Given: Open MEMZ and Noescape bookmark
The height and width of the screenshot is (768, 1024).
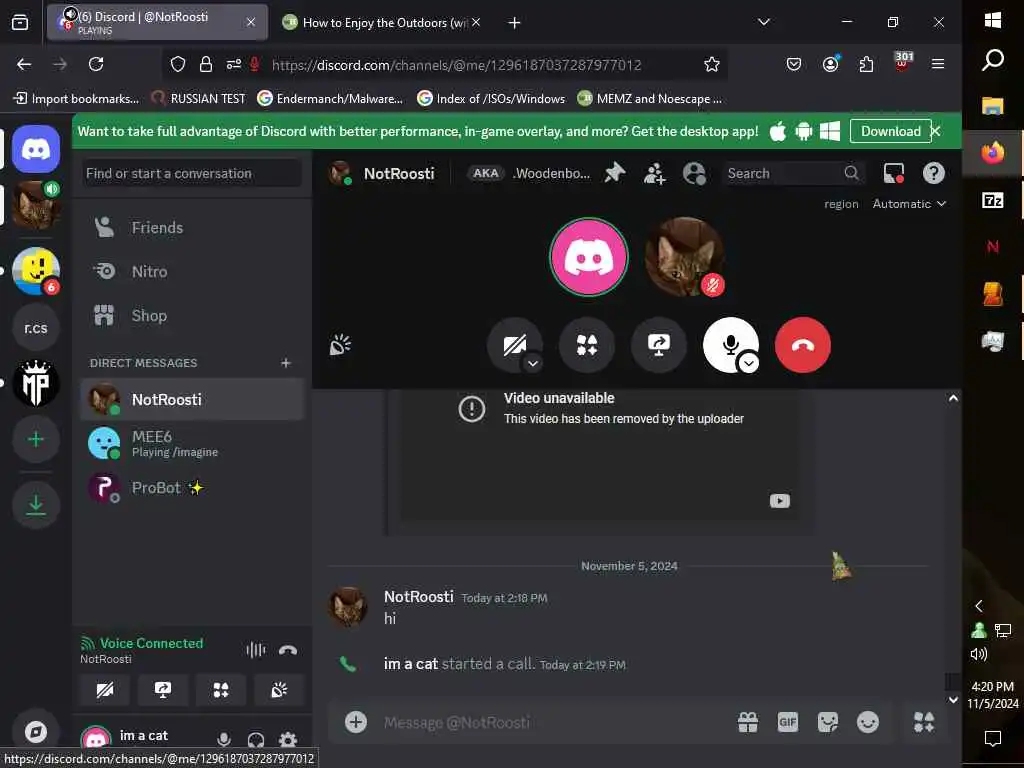Looking at the screenshot, I should (x=650, y=99).
